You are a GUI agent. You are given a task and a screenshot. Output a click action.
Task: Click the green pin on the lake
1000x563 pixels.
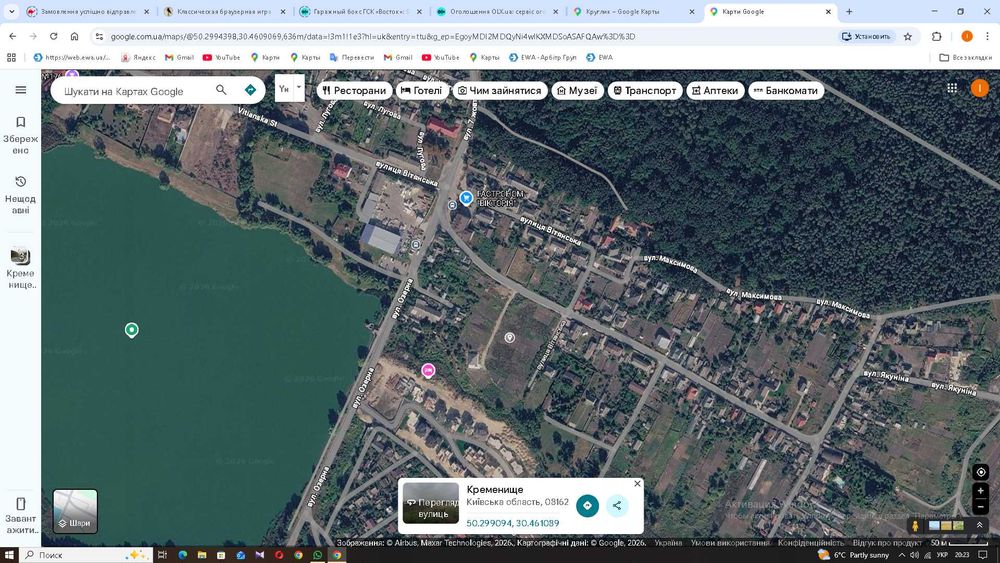[131, 330]
